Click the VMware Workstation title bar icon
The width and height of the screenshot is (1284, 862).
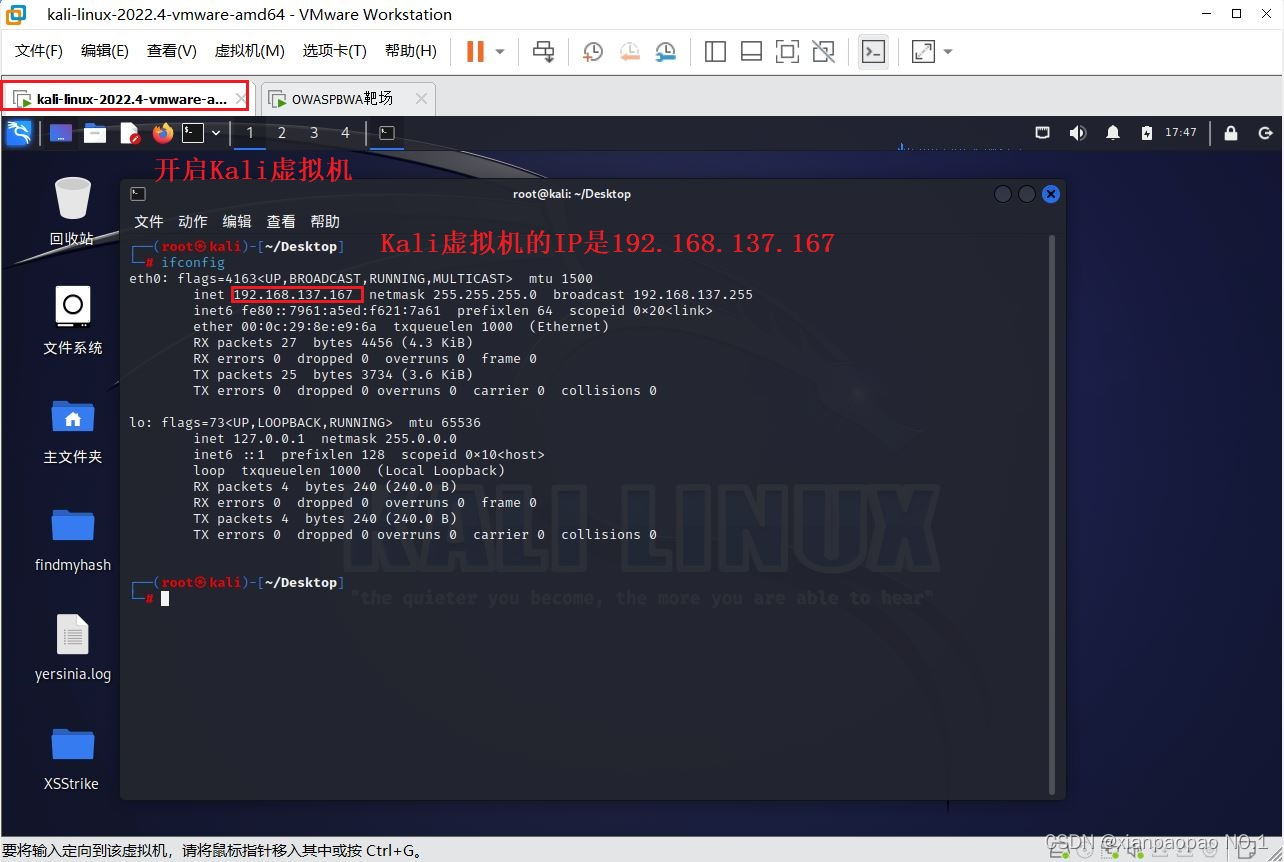(16, 14)
